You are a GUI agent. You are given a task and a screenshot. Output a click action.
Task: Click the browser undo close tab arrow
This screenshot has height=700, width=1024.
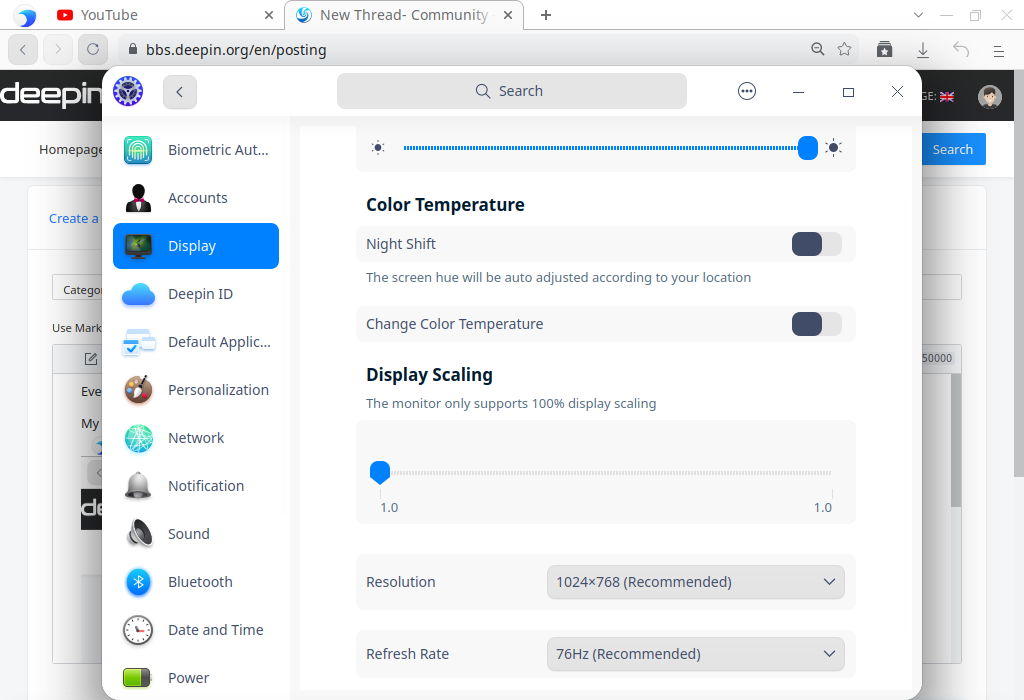click(x=961, y=50)
